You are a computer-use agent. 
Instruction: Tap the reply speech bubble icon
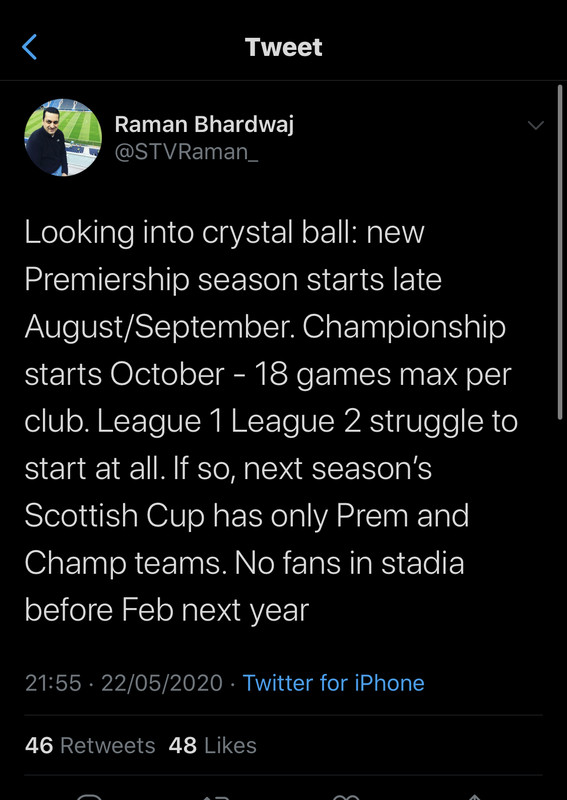pos(90,797)
